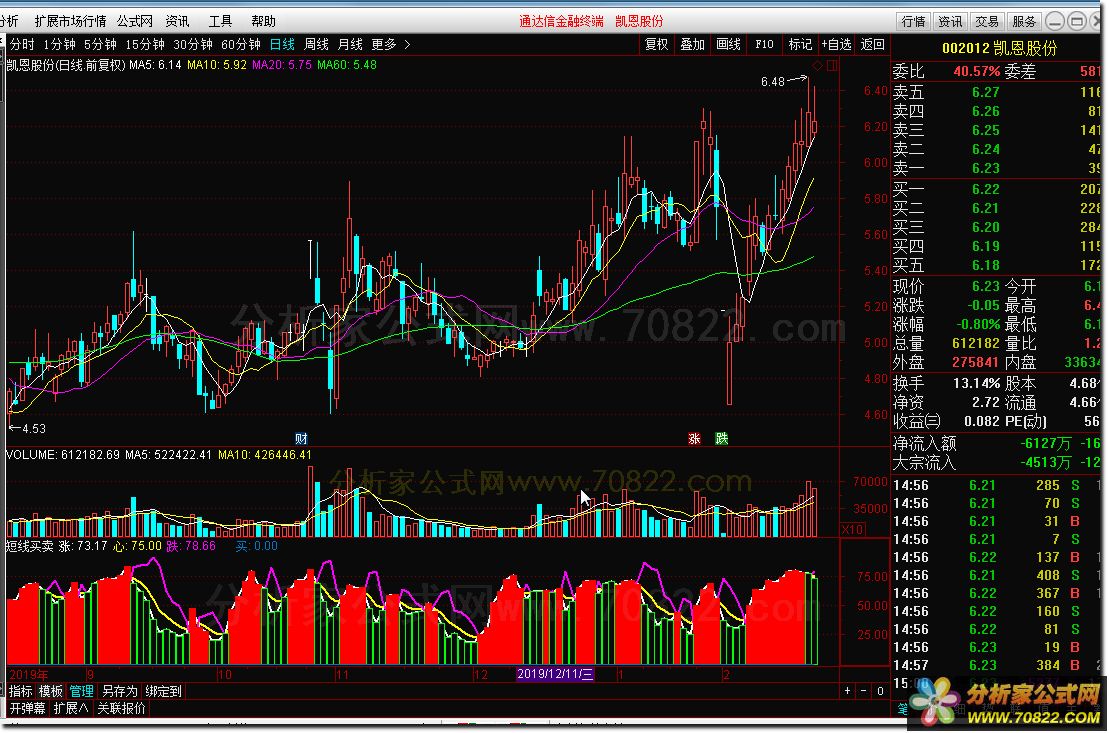Click the 短线买卖 indicator title
Screen dimensions: 1109x733
[x=30, y=546]
